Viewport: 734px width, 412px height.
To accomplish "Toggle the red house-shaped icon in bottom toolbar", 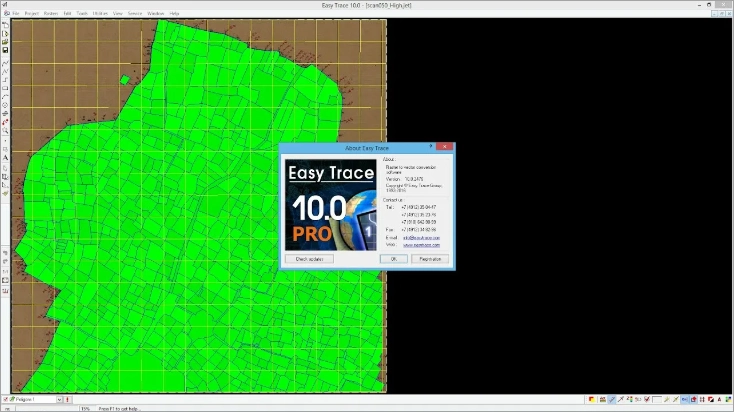I will [x=694, y=399].
